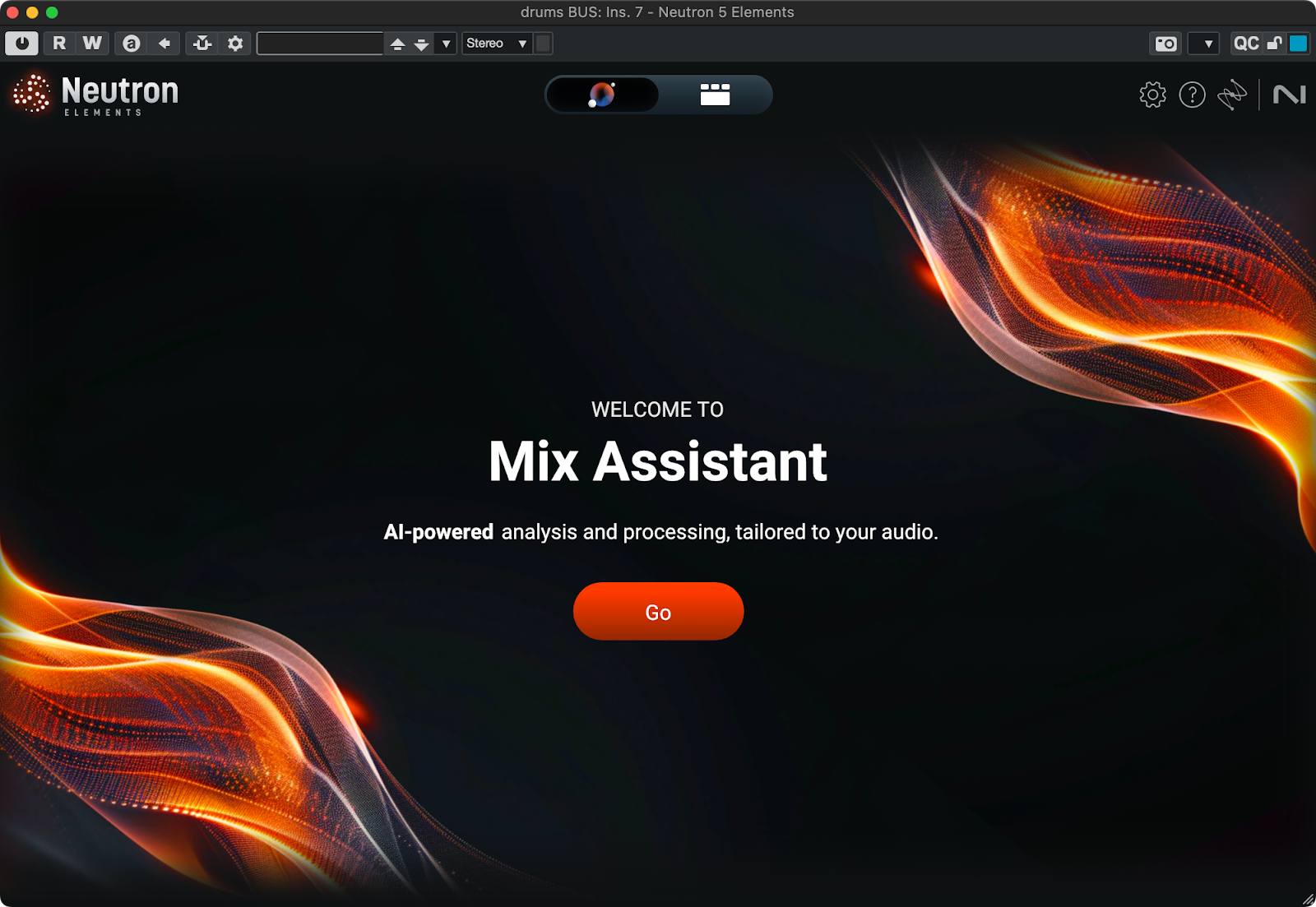Screen dimensions: 1316x907
Task: Switch to the Detailed modules view tab
Action: (x=715, y=95)
